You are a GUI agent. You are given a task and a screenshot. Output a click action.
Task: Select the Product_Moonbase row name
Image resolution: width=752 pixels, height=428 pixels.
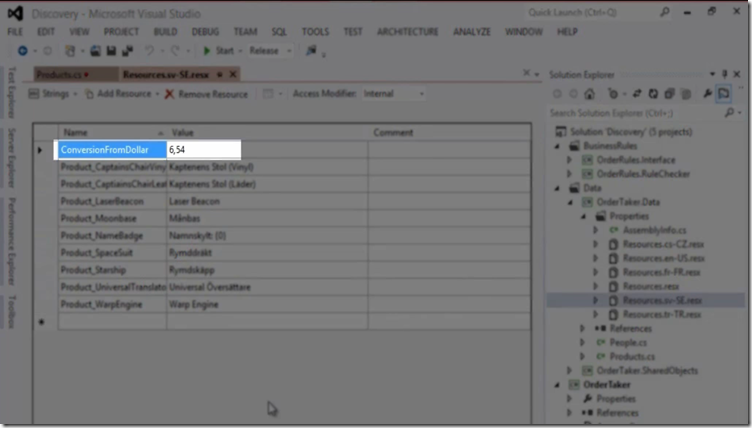coord(112,218)
